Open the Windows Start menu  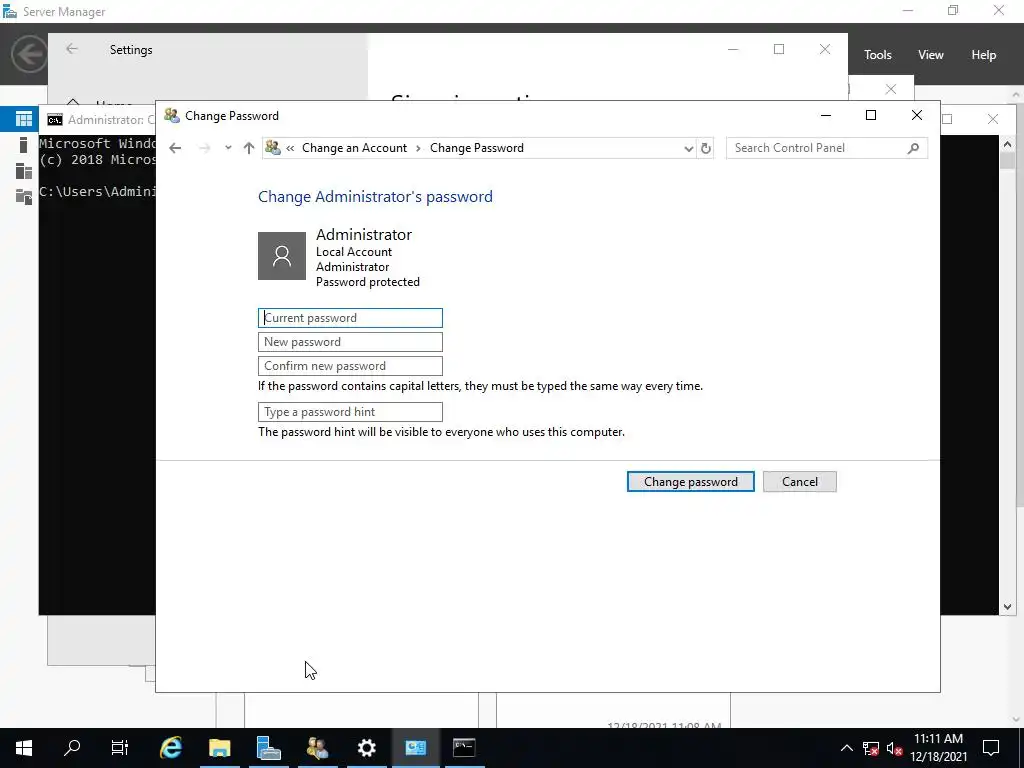pyautogui.click(x=24, y=748)
